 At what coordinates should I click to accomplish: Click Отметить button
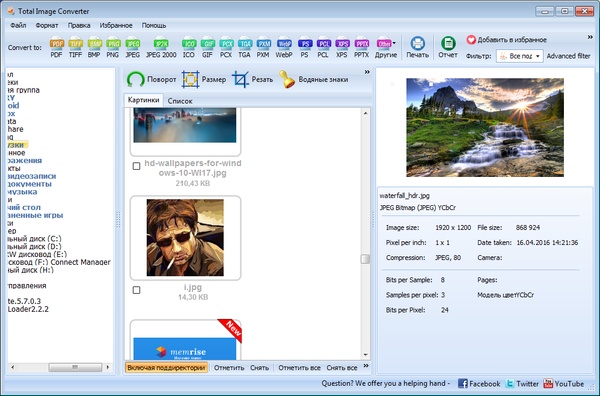coord(229,368)
